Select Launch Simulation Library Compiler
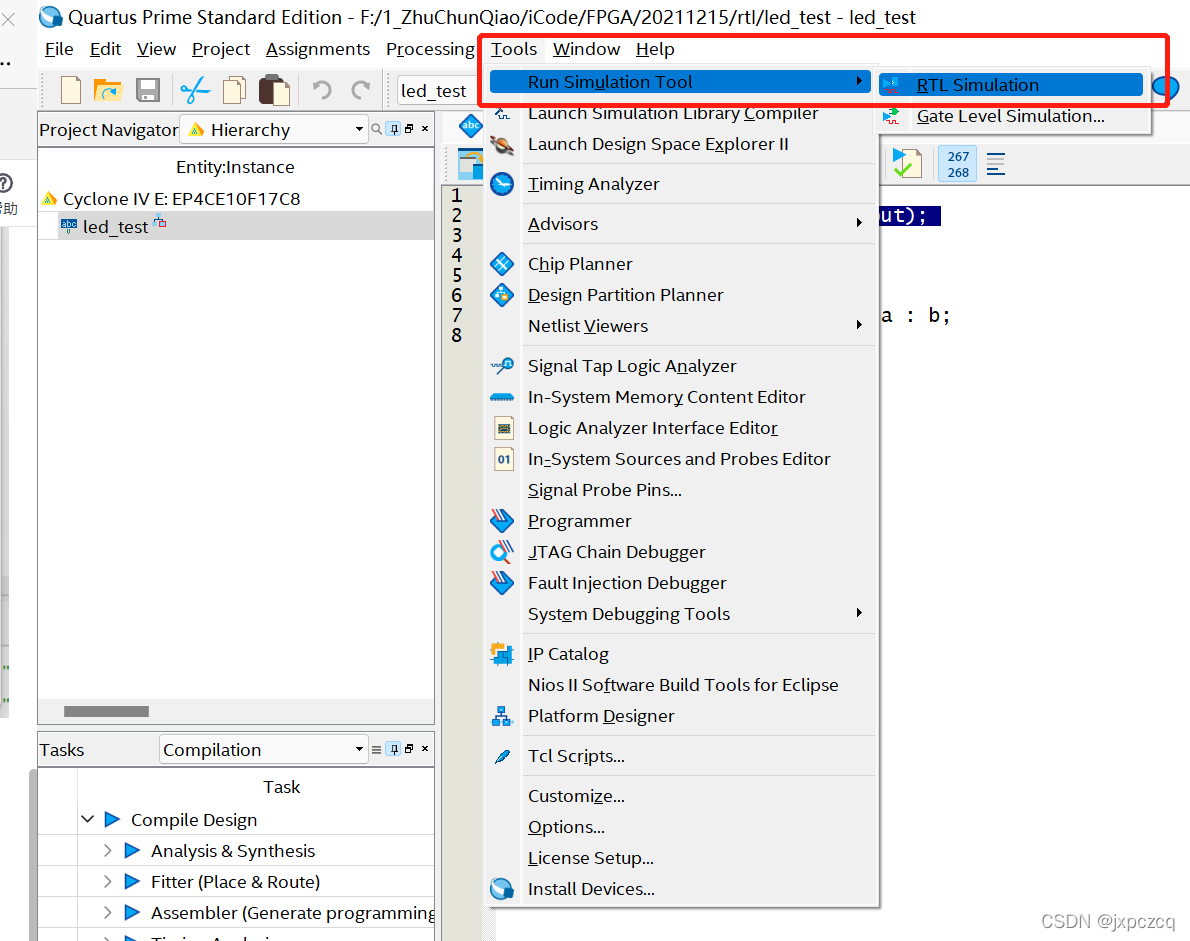 pos(672,113)
